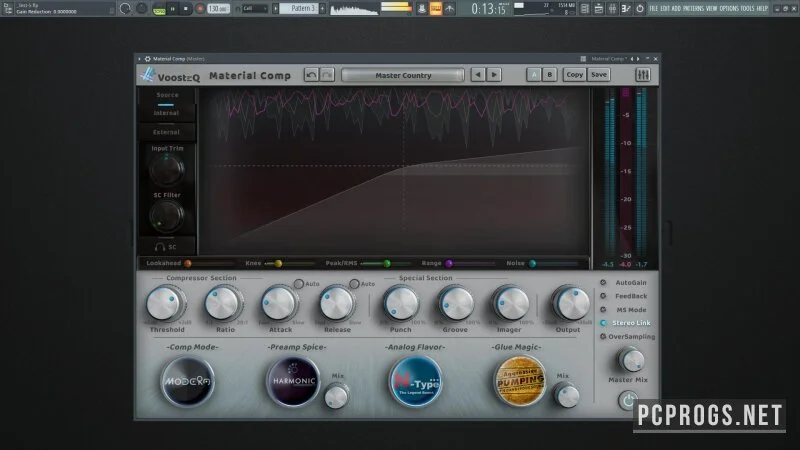
Task: Go to next preset with right arrow
Action: click(x=494, y=75)
